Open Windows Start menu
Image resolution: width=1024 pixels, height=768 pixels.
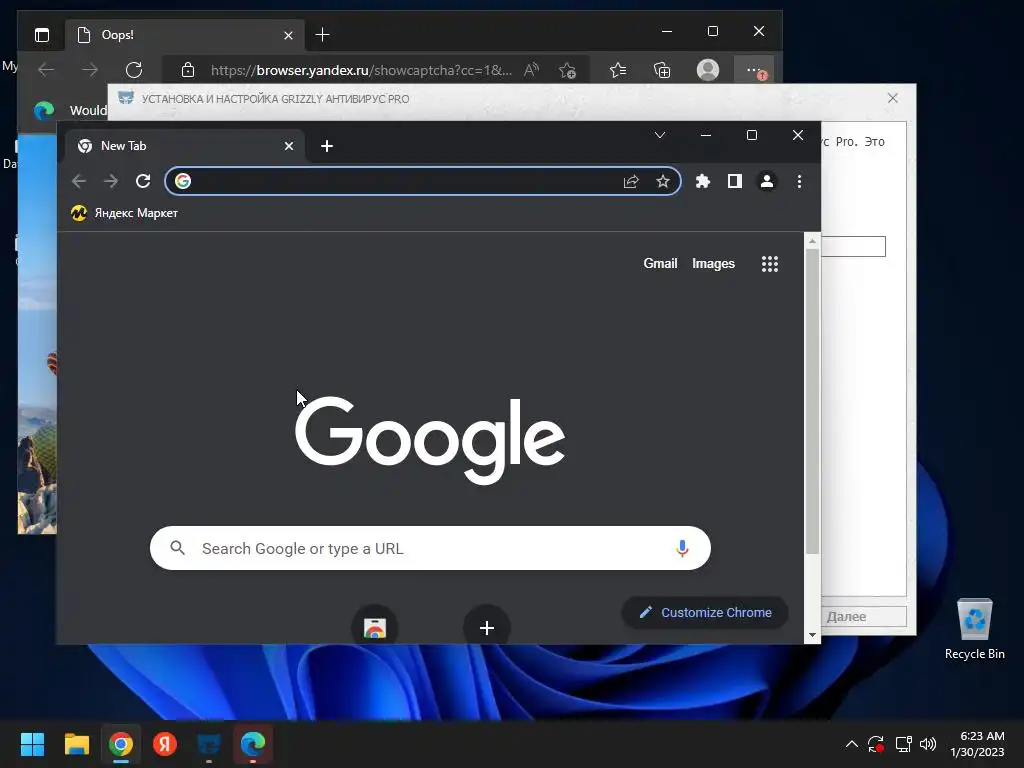(x=32, y=744)
